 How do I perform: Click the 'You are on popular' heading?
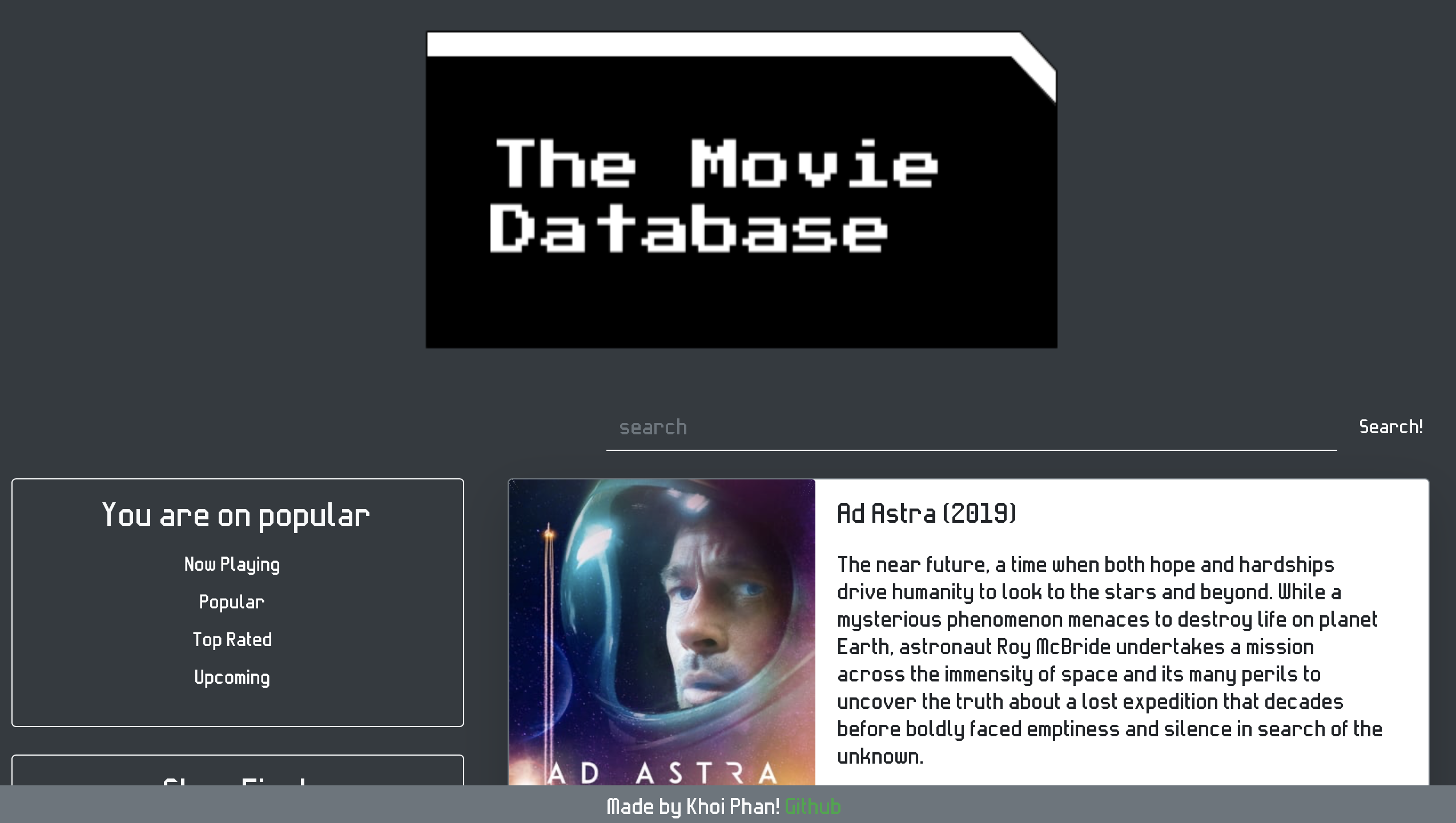pos(236,515)
